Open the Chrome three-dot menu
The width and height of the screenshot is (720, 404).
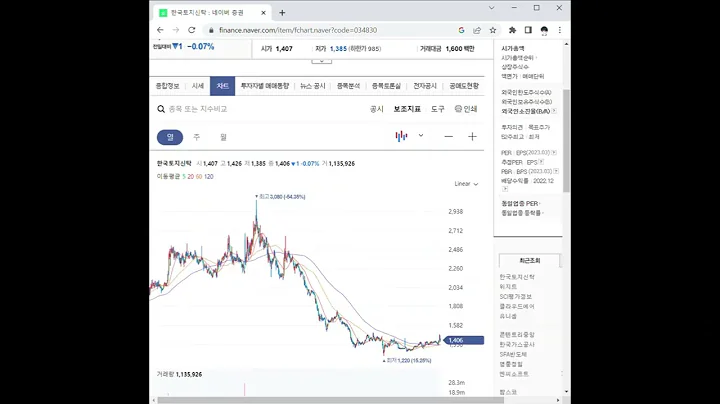point(559,30)
